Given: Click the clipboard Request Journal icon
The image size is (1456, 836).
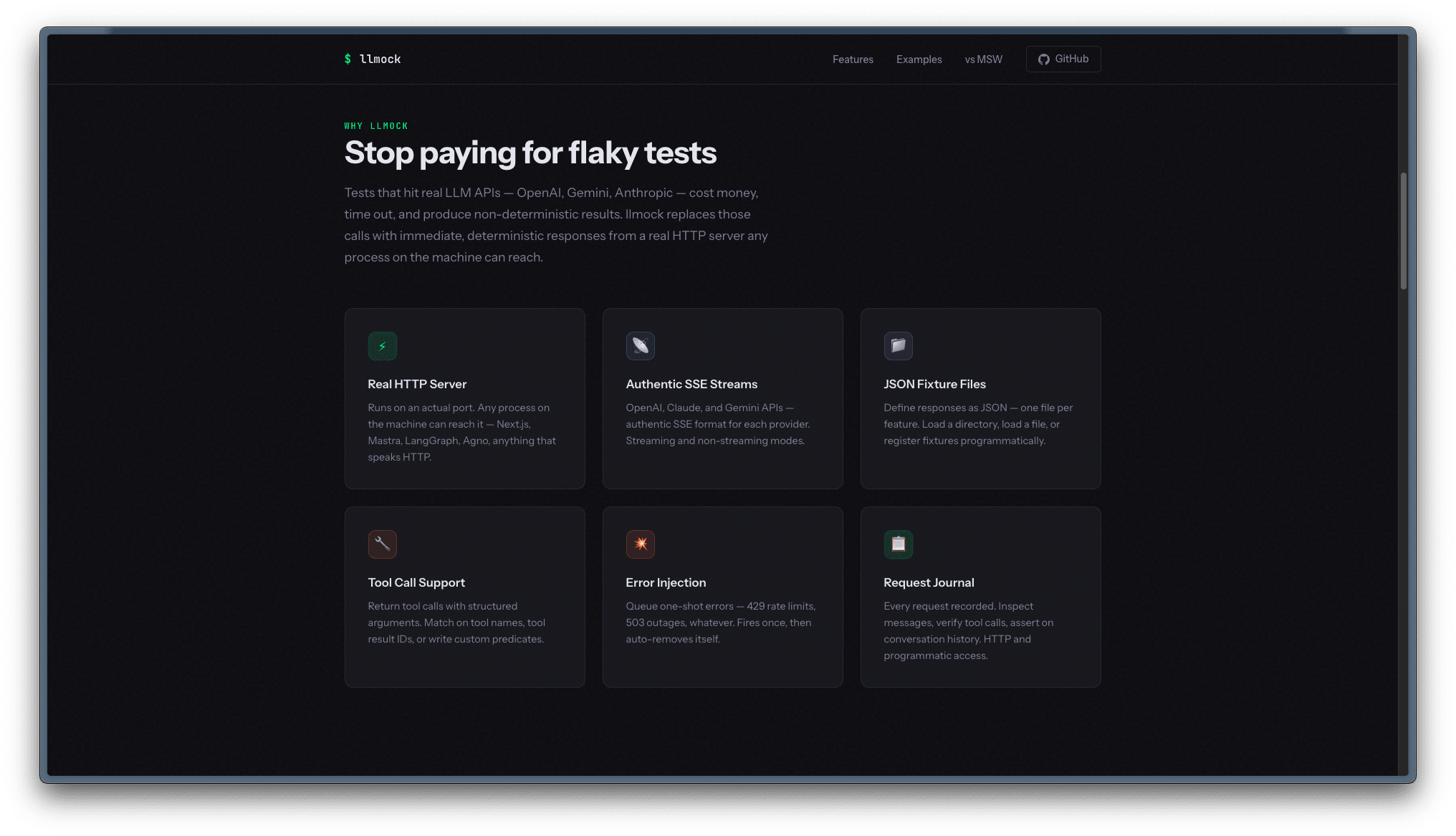Looking at the screenshot, I should 898,544.
